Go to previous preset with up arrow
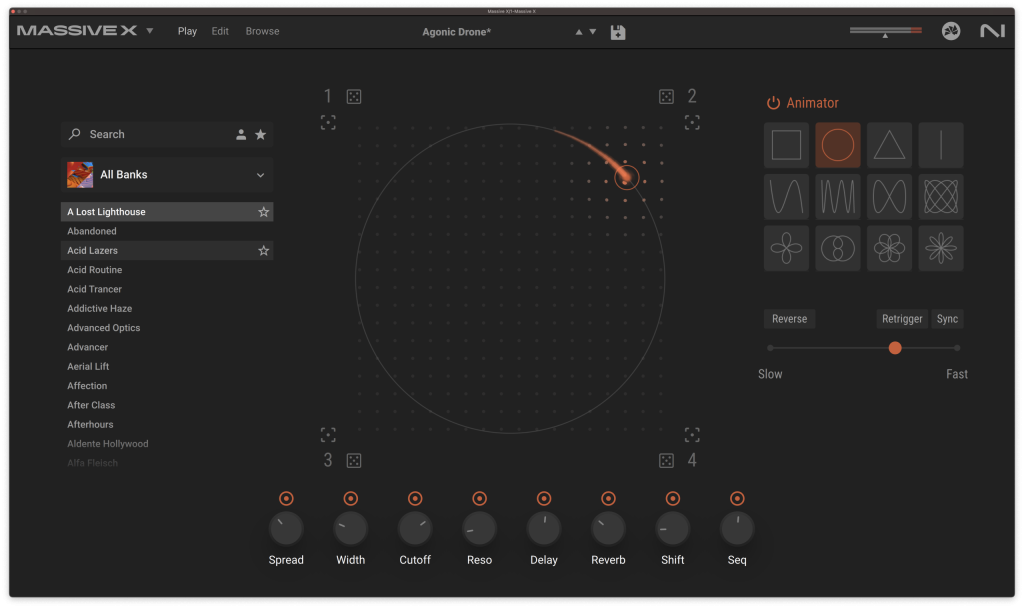1024x608 pixels. pyautogui.click(x=579, y=31)
